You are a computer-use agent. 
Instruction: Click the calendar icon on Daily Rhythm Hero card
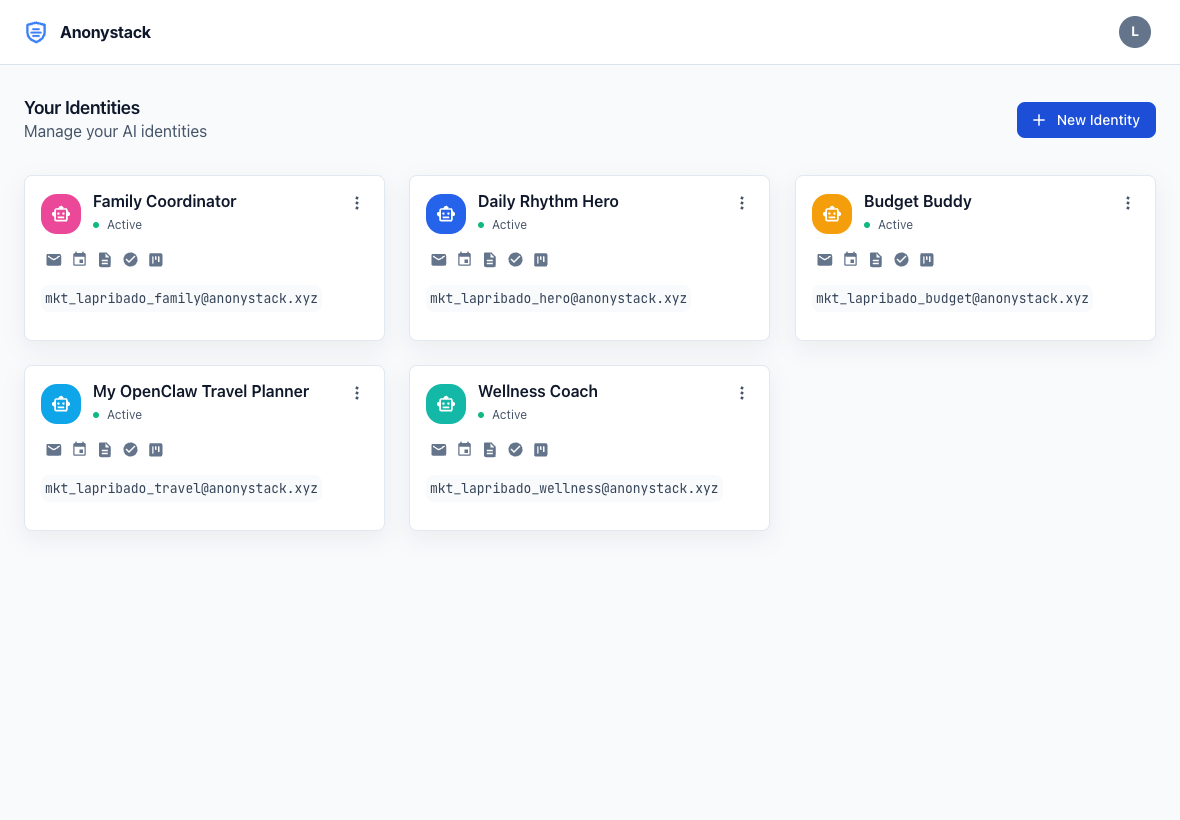(x=465, y=260)
